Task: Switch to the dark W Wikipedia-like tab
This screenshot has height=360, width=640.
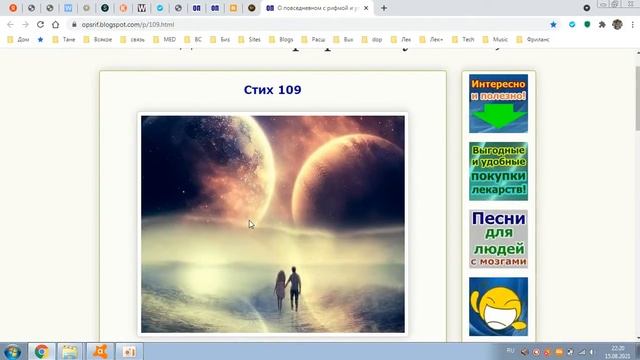Action: 142,8
